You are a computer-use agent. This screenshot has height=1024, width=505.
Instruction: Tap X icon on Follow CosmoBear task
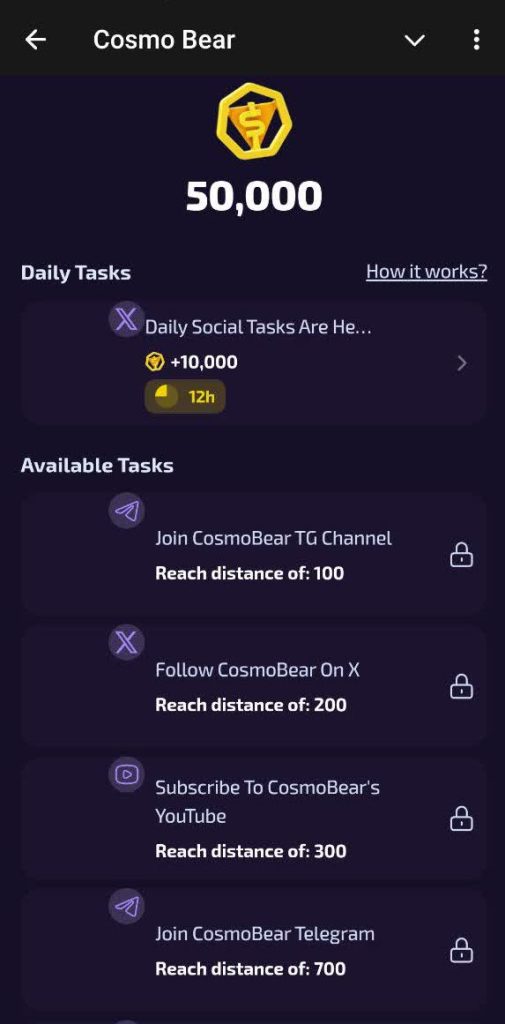[x=126, y=643]
